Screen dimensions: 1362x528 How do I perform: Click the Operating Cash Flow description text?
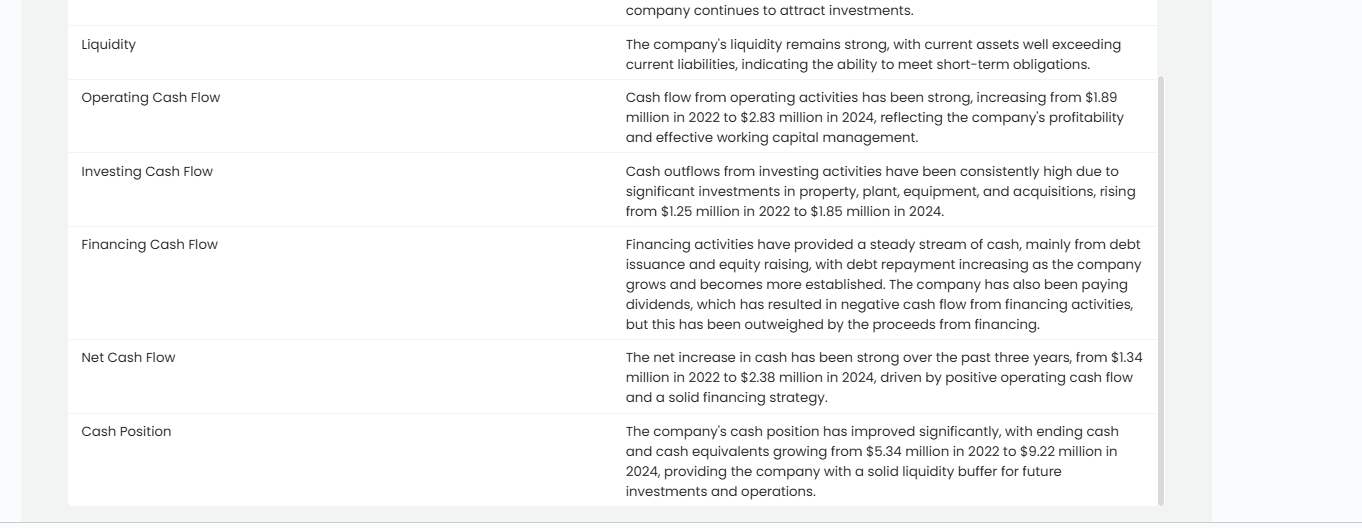875,117
